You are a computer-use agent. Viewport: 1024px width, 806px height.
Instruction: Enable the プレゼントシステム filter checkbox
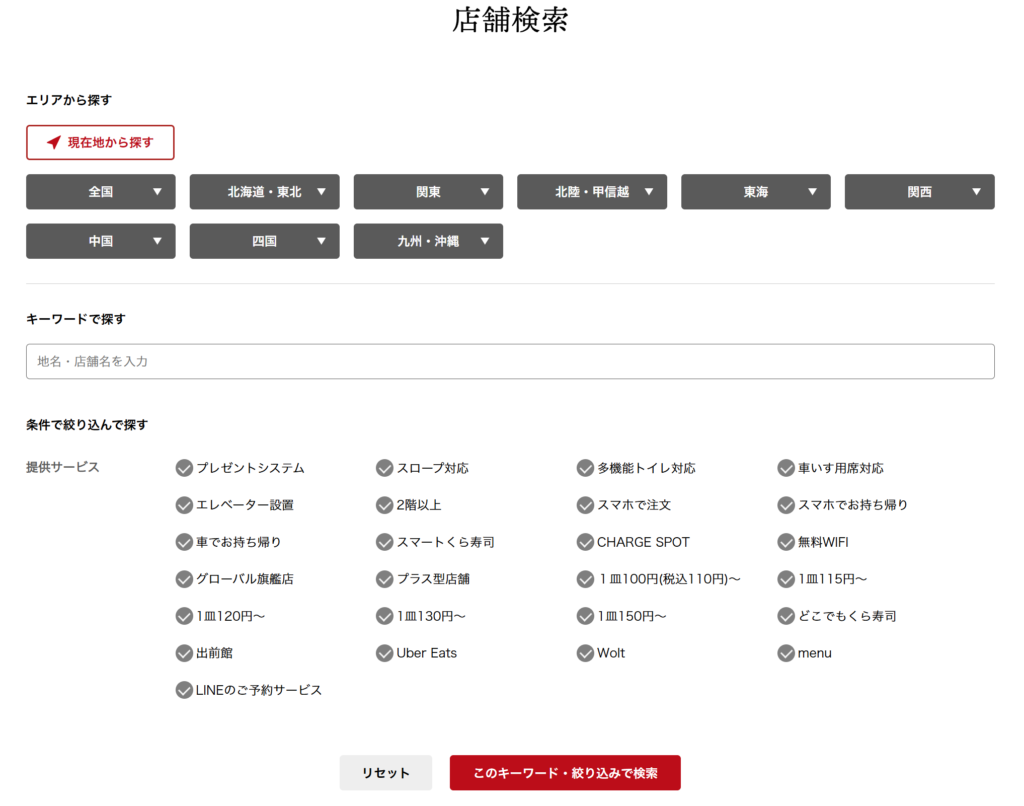(x=184, y=467)
